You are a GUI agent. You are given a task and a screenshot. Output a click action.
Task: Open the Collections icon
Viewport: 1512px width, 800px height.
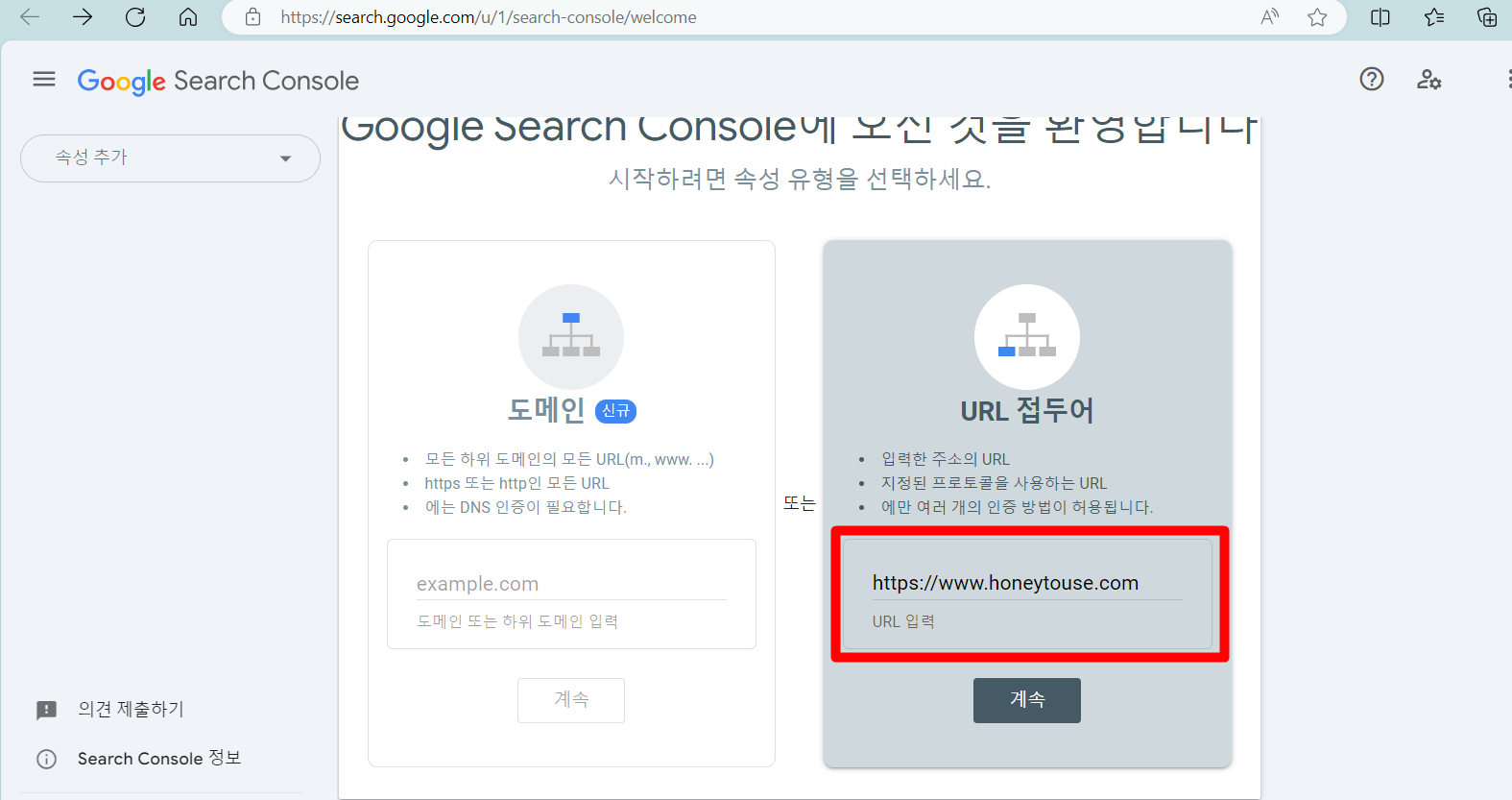coord(1487,17)
